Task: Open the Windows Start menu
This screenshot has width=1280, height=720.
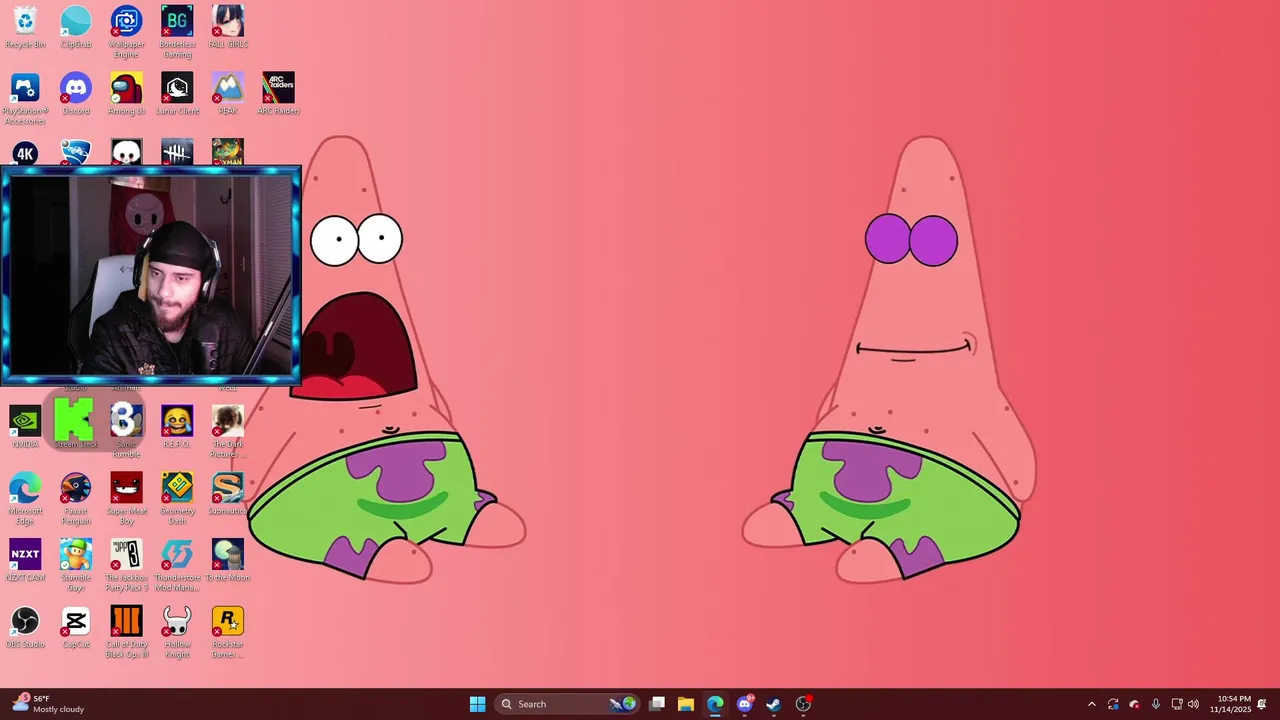Action: pos(477,704)
